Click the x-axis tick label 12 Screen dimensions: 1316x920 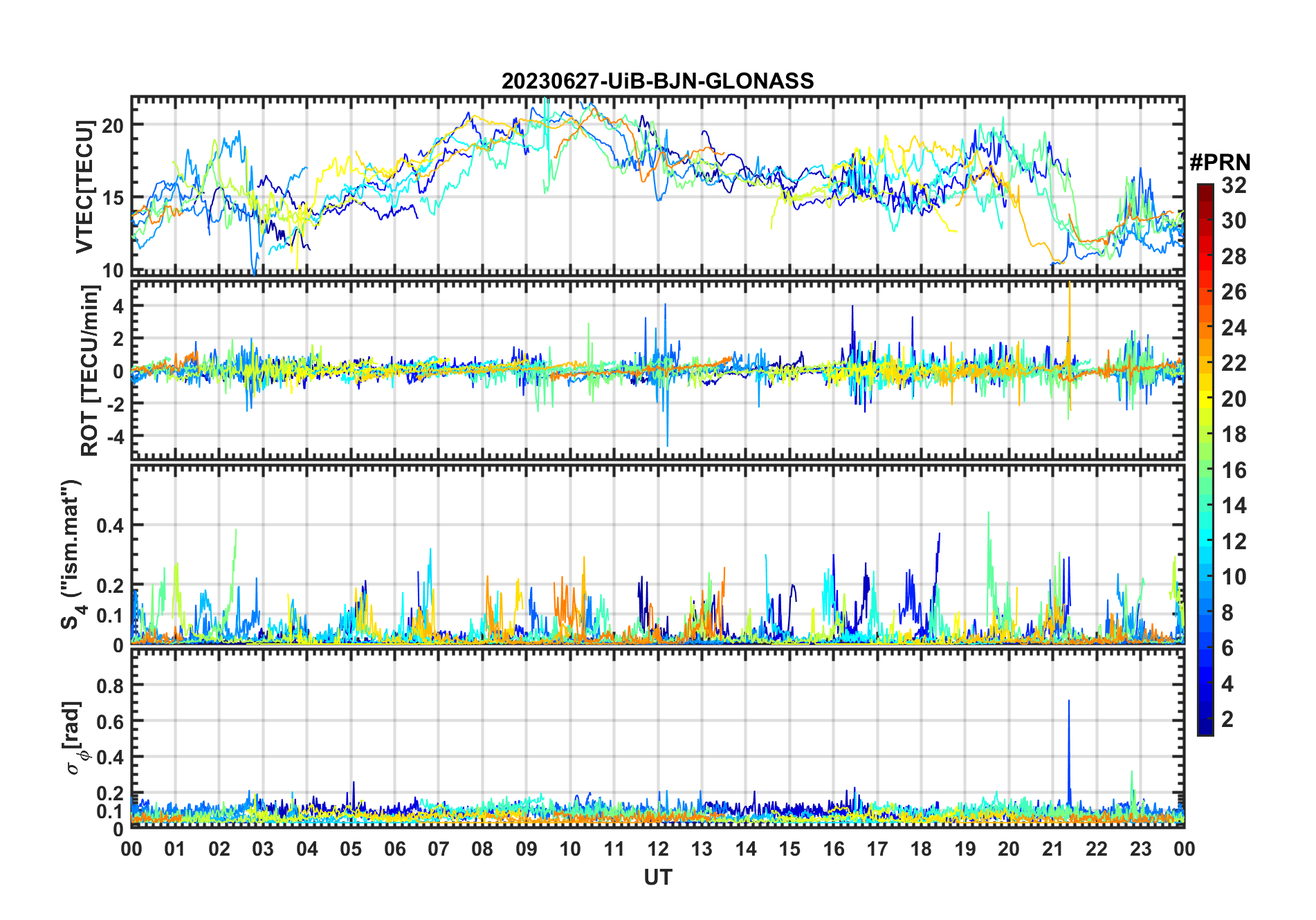pyautogui.click(x=657, y=849)
